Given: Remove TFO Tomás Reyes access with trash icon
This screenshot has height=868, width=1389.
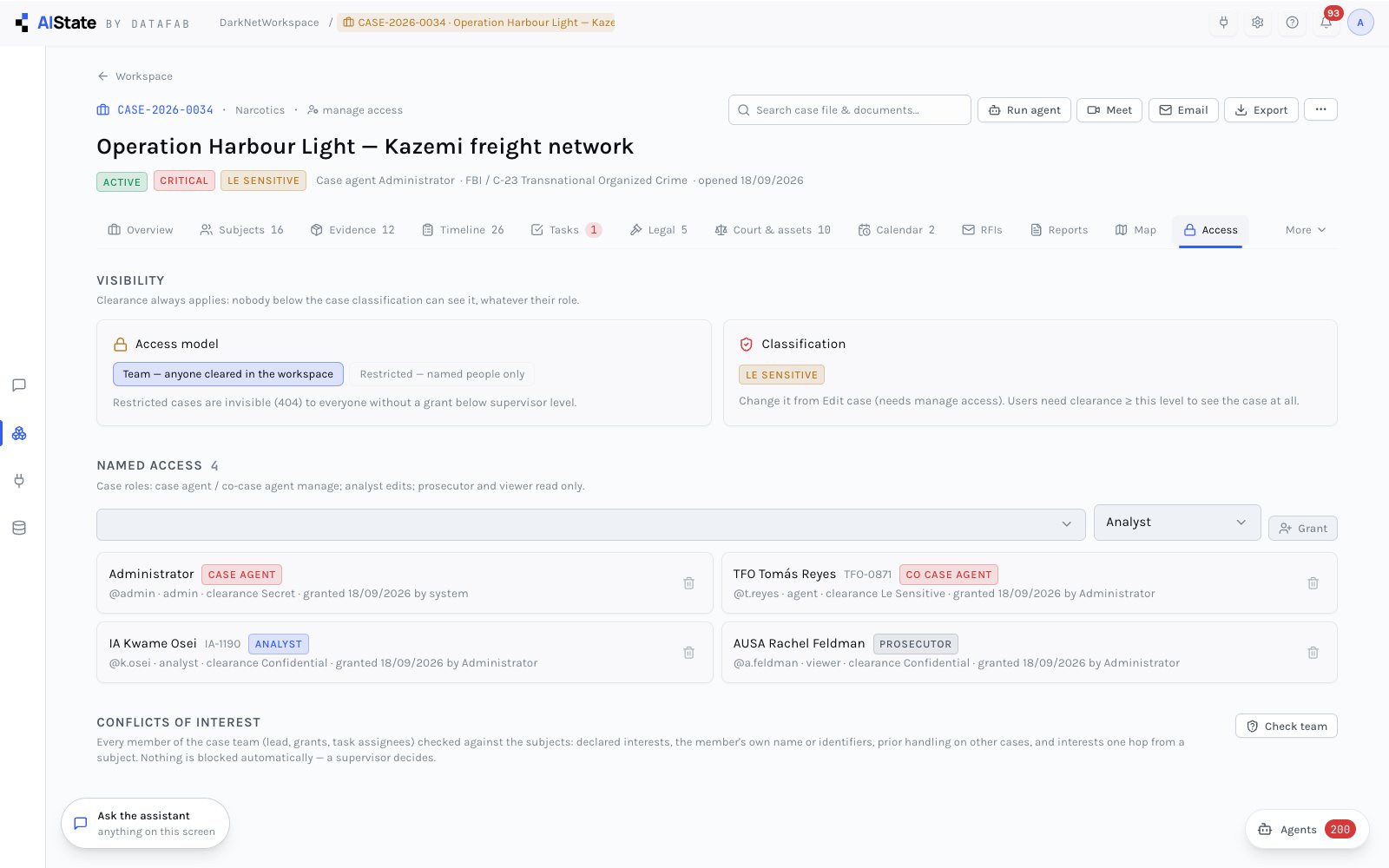Looking at the screenshot, I should click(1313, 583).
